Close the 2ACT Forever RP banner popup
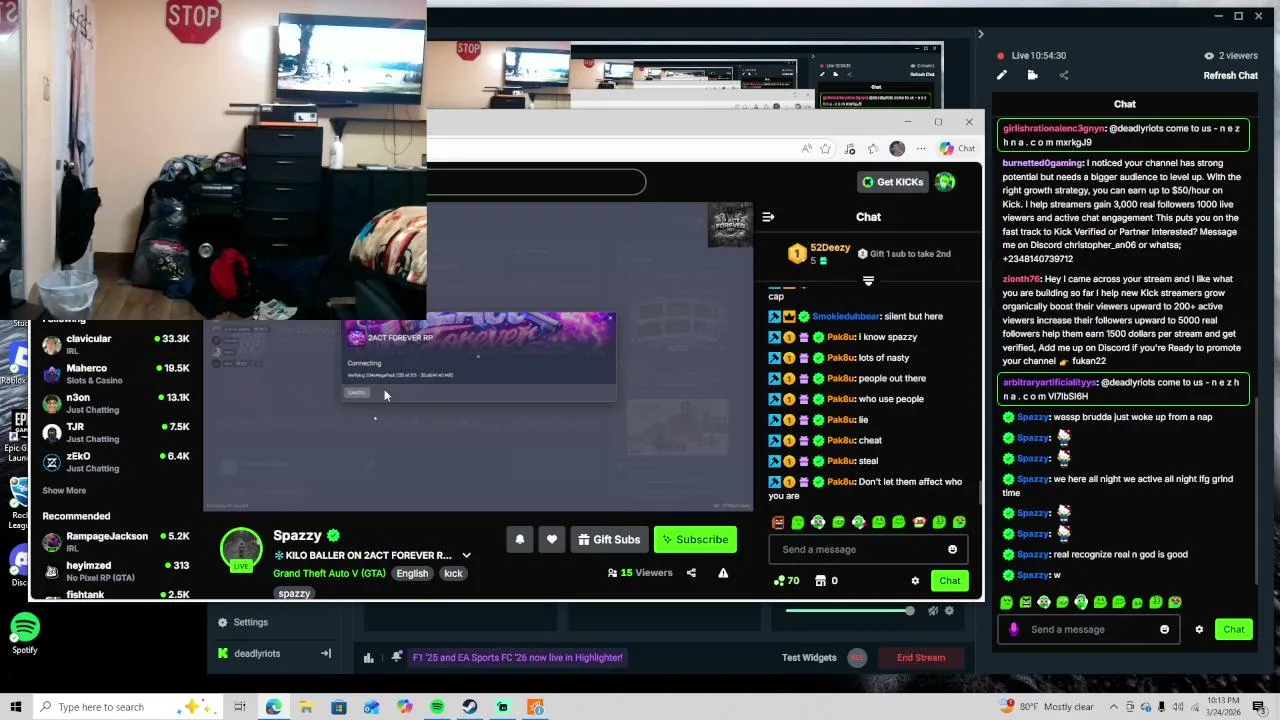The height and width of the screenshot is (720, 1280). pos(610,319)
